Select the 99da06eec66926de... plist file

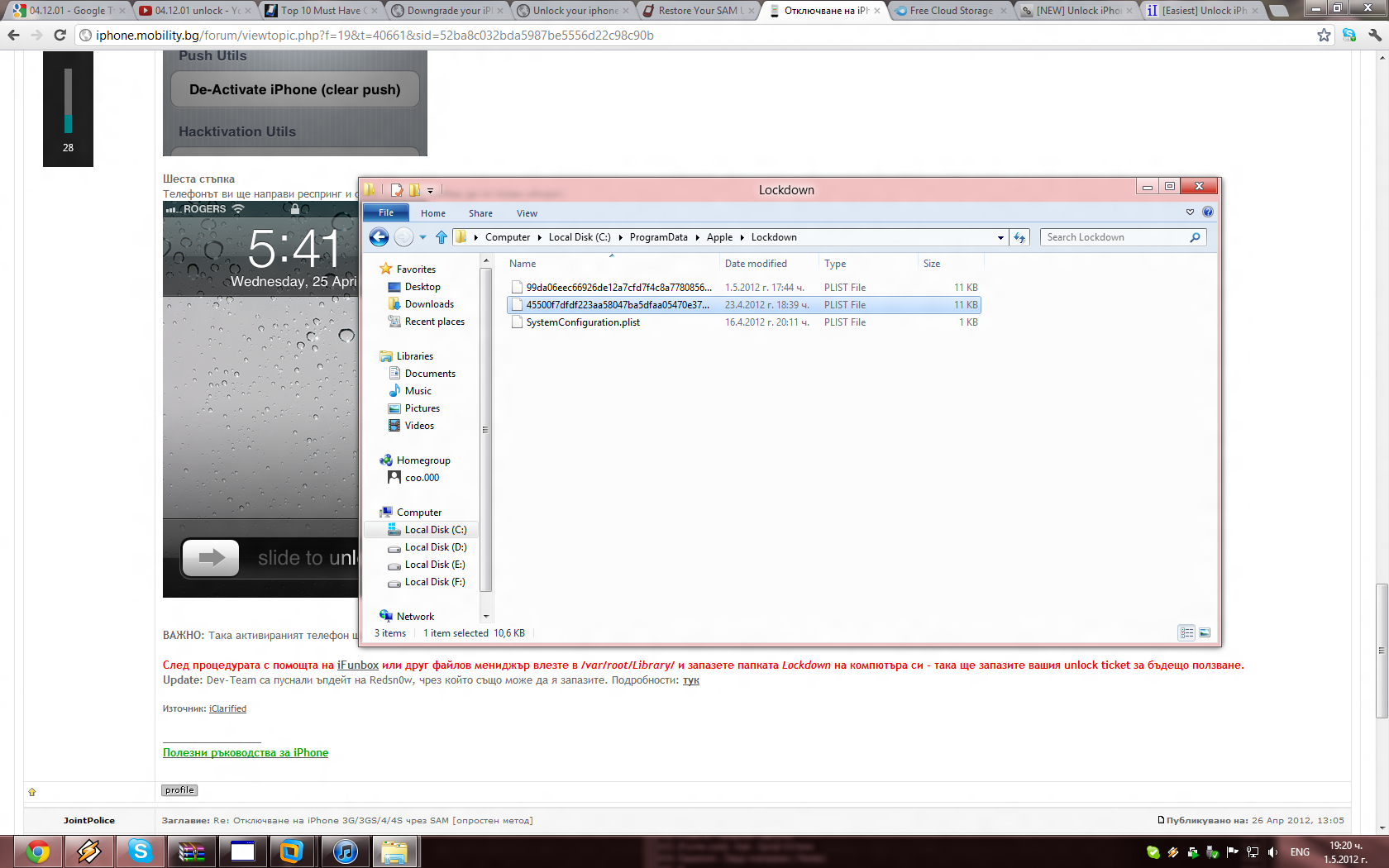(x=619, y=288)
